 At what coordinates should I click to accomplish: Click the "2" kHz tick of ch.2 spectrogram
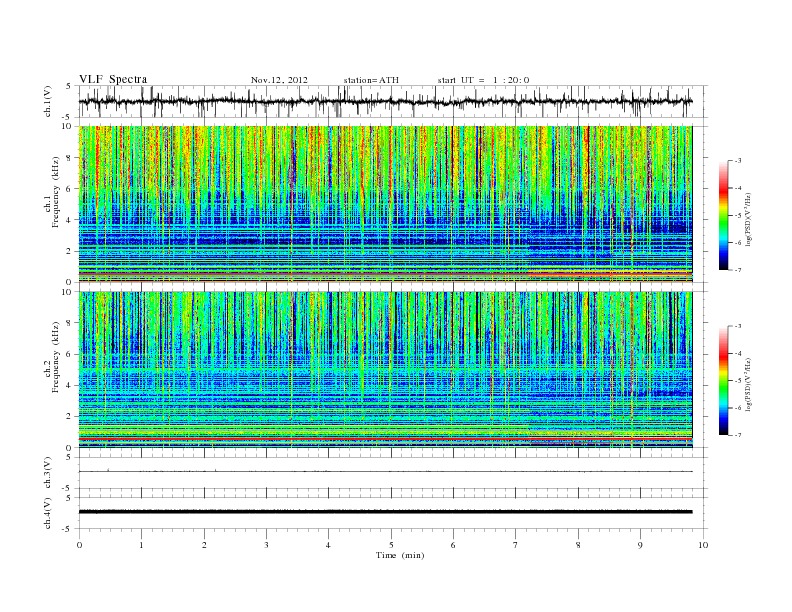click(x=69, y=417)
